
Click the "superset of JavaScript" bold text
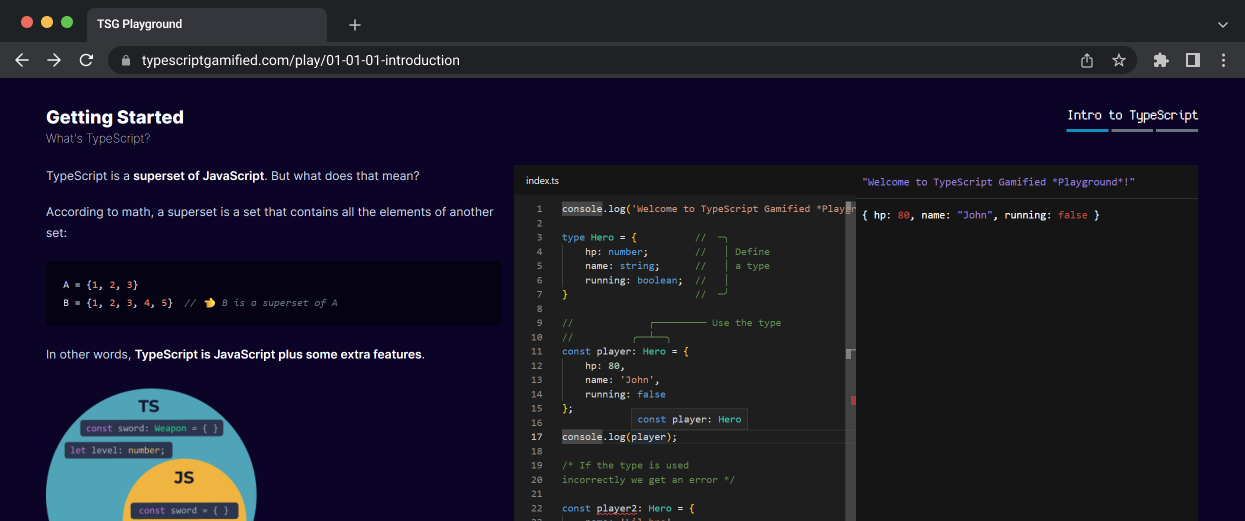pyautogui.click(x=199, y=176)
